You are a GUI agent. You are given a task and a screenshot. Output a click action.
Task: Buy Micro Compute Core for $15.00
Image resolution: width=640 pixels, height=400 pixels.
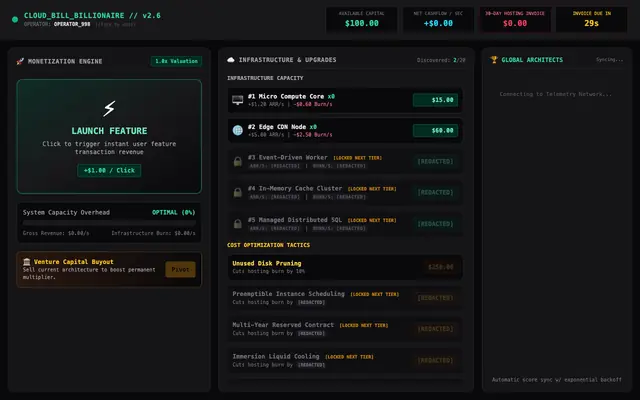(436, 100)
